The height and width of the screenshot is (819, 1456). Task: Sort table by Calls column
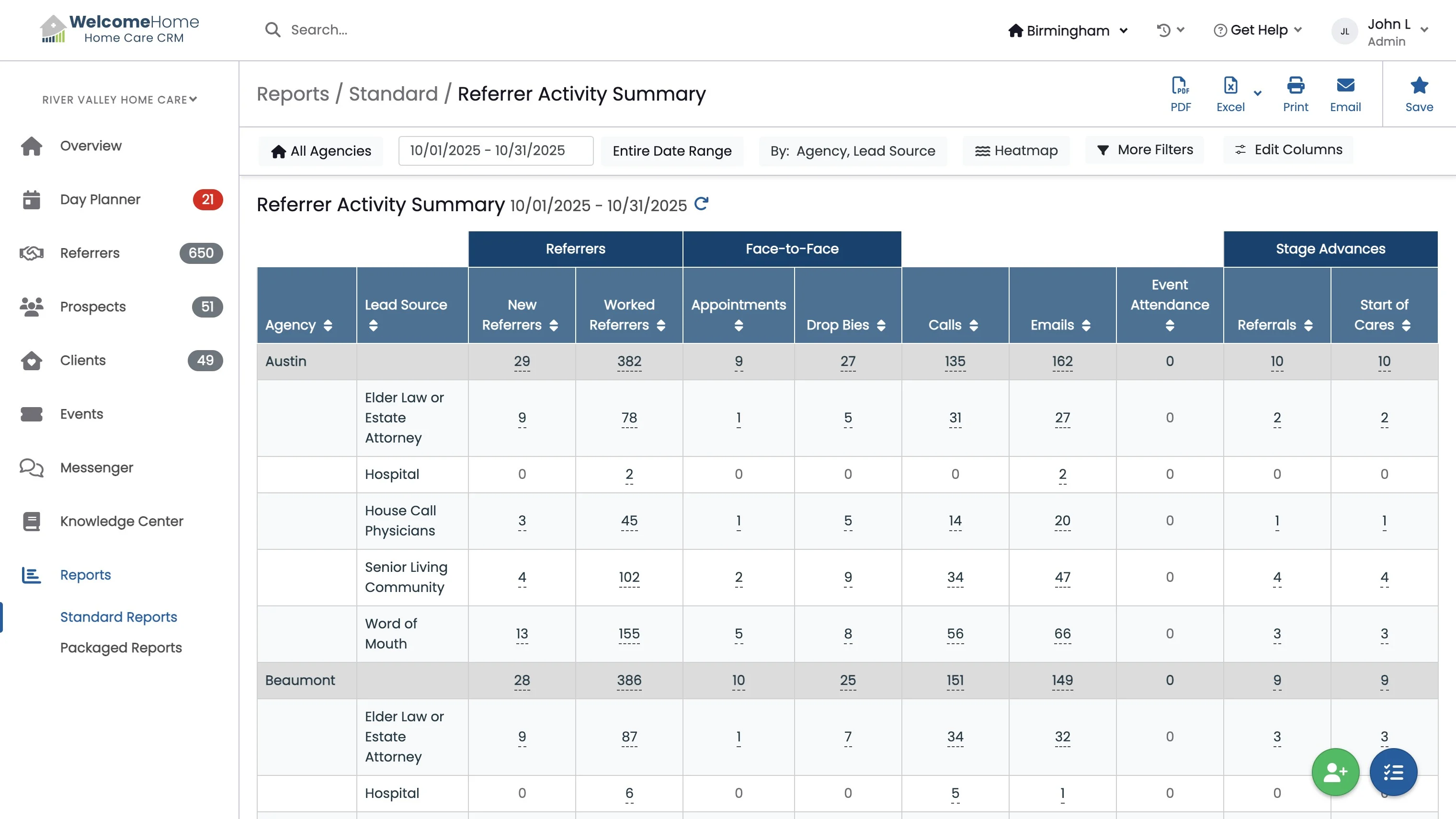[973, 326]
